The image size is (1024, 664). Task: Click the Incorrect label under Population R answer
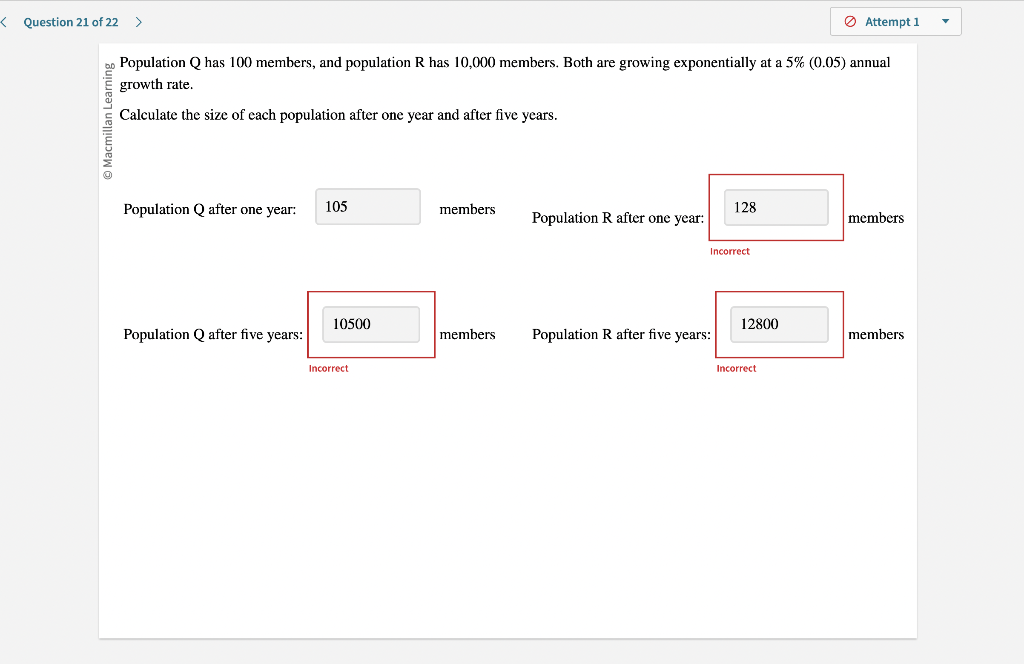(730, 251)
